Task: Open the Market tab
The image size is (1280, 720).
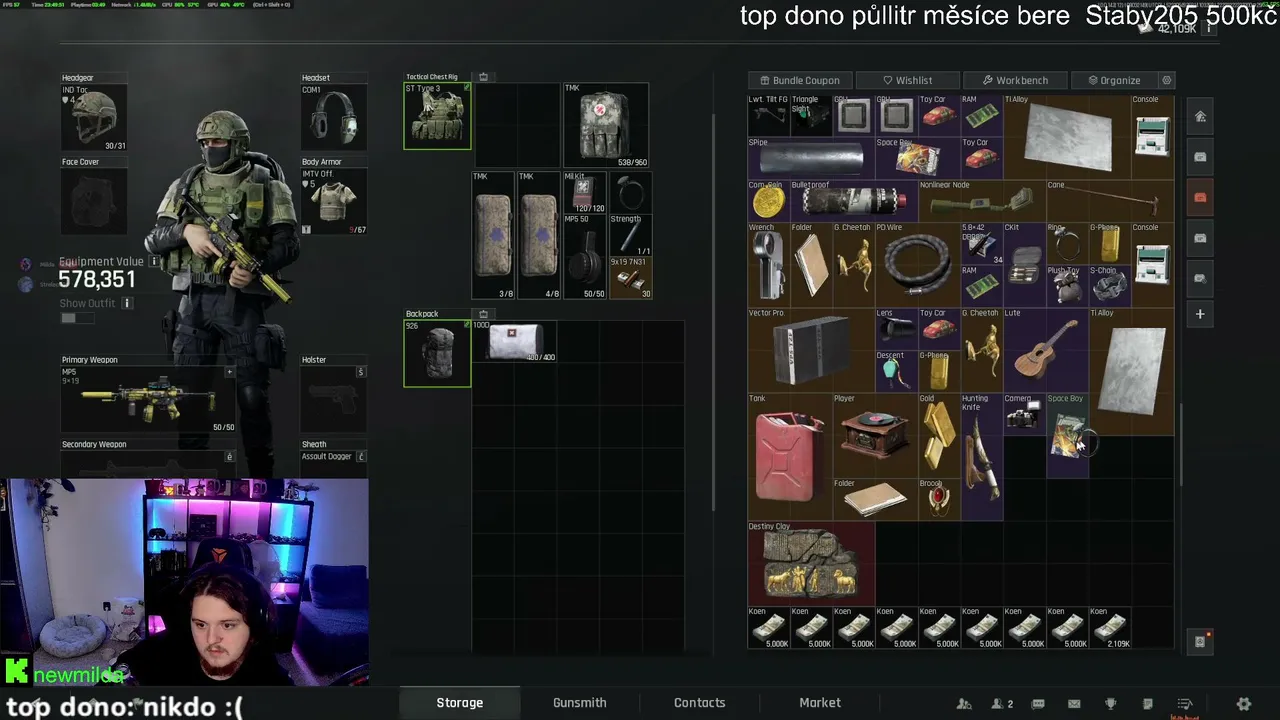Action: 820,703
